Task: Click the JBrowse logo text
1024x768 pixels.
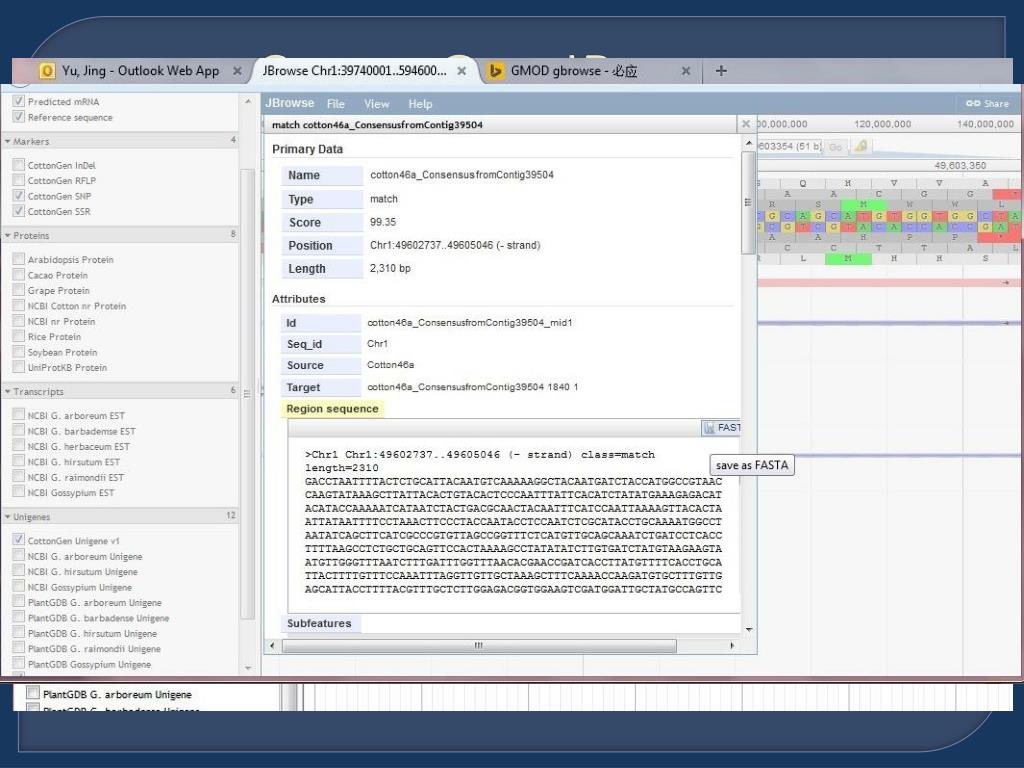Action: pos(289,103)
